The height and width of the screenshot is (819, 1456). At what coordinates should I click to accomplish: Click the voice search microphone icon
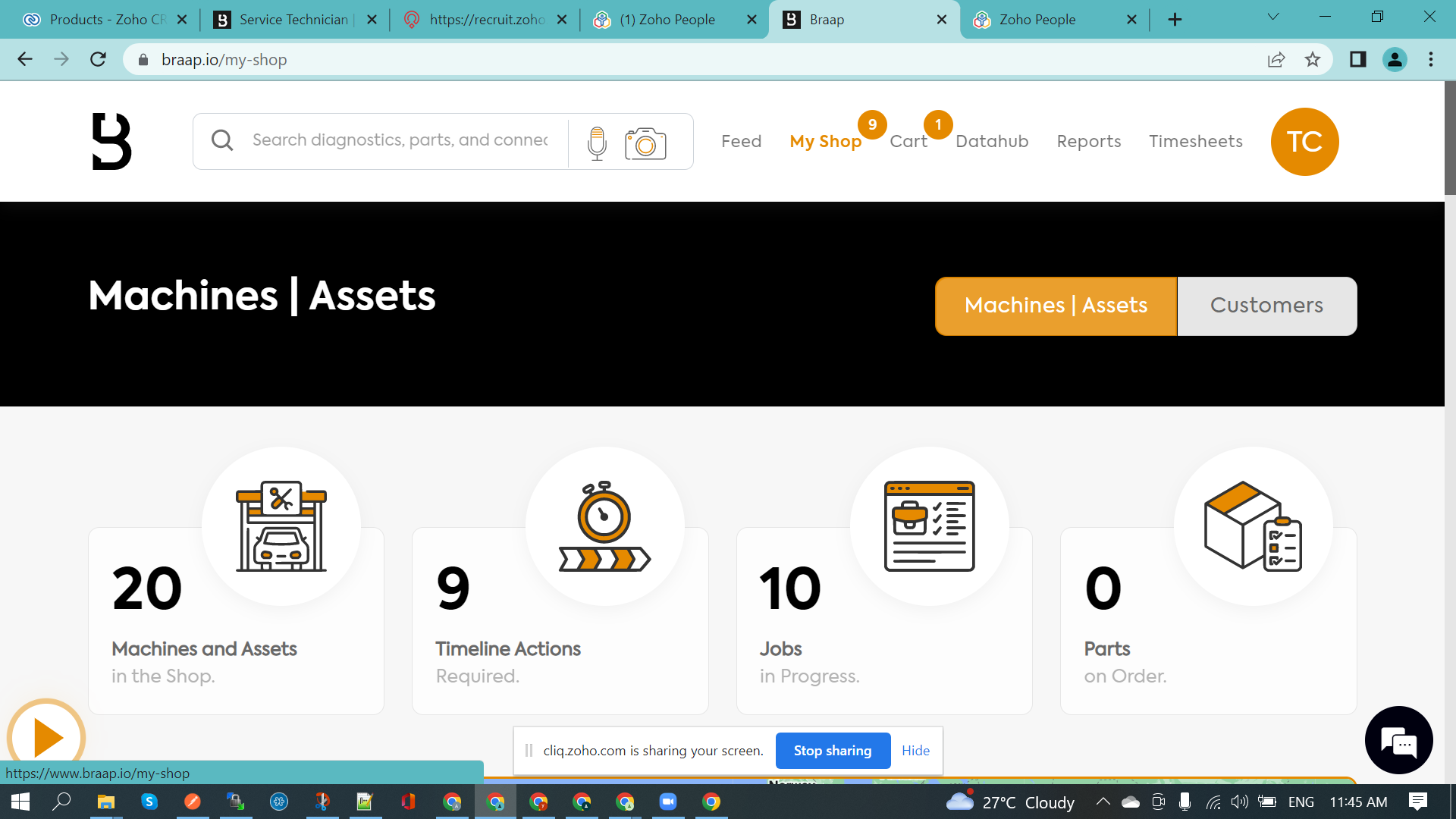597,142
